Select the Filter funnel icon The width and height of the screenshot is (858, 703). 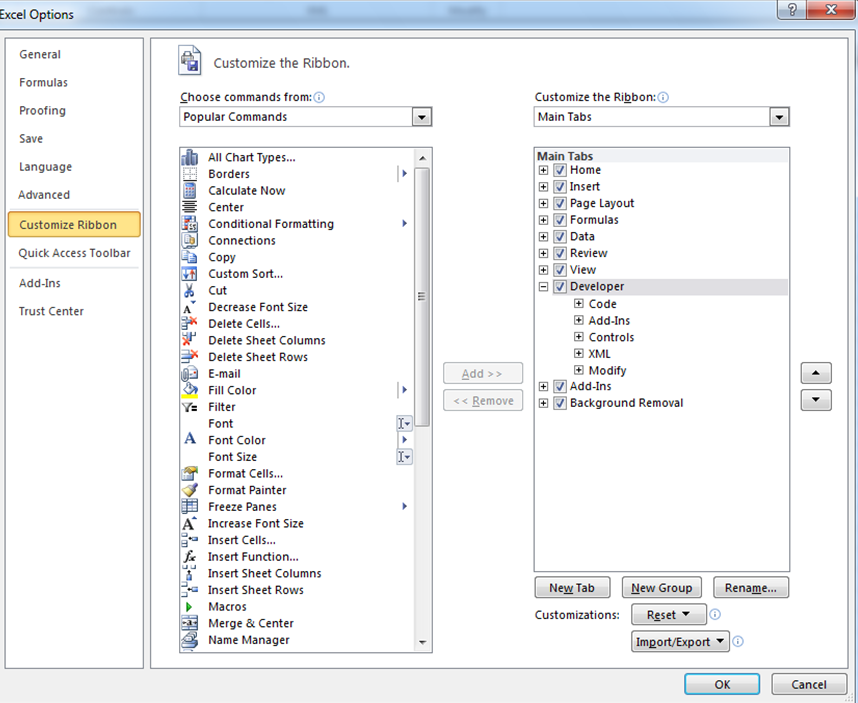(x=189, y=407)
